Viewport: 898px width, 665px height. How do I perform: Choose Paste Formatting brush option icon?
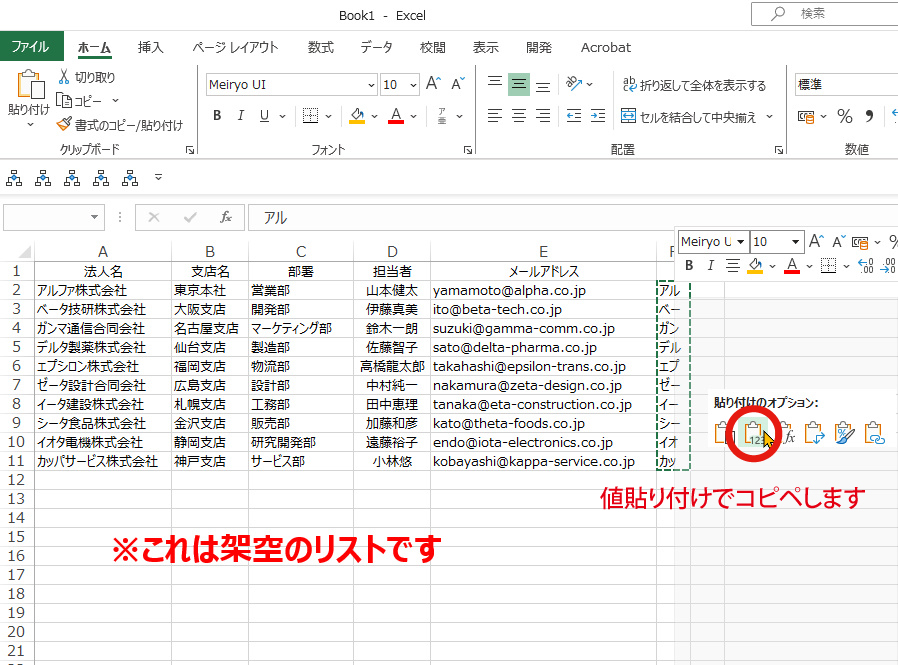[x=844, y=434]
